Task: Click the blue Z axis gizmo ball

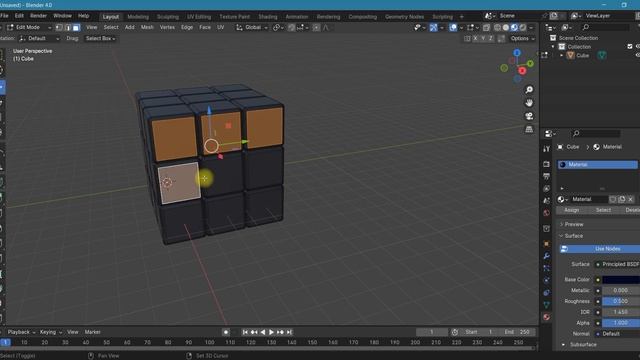Action: pyautogui.click(x=517, y=53)
